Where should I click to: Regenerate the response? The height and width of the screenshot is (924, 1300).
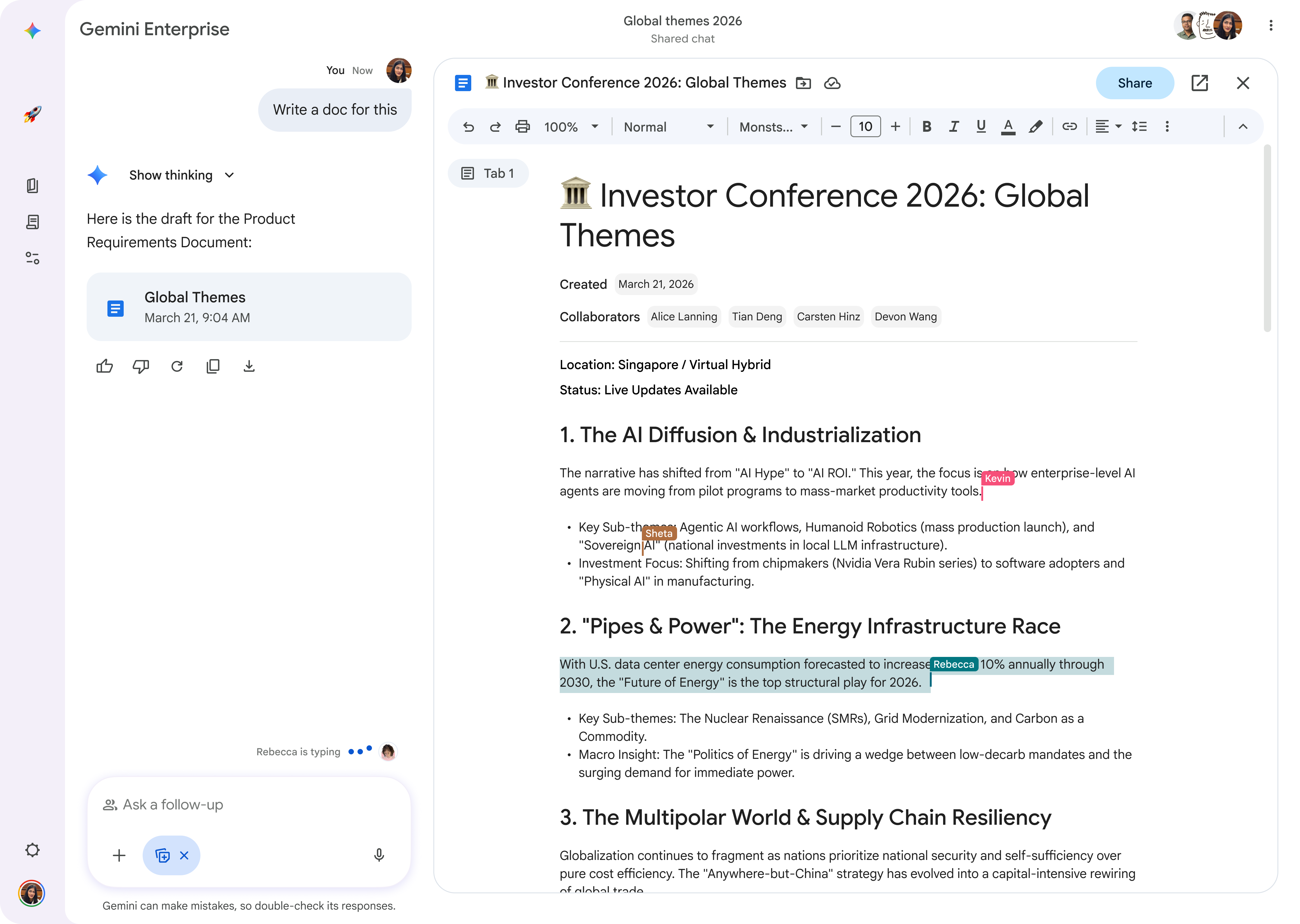click(177, 366)
